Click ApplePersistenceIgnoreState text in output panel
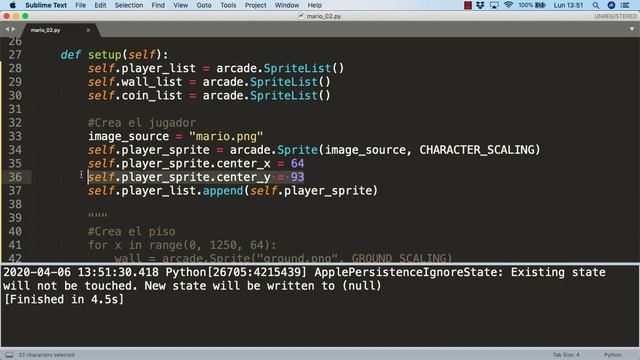Viewport: 640px width, 360px height. click(x=409, y=272)
